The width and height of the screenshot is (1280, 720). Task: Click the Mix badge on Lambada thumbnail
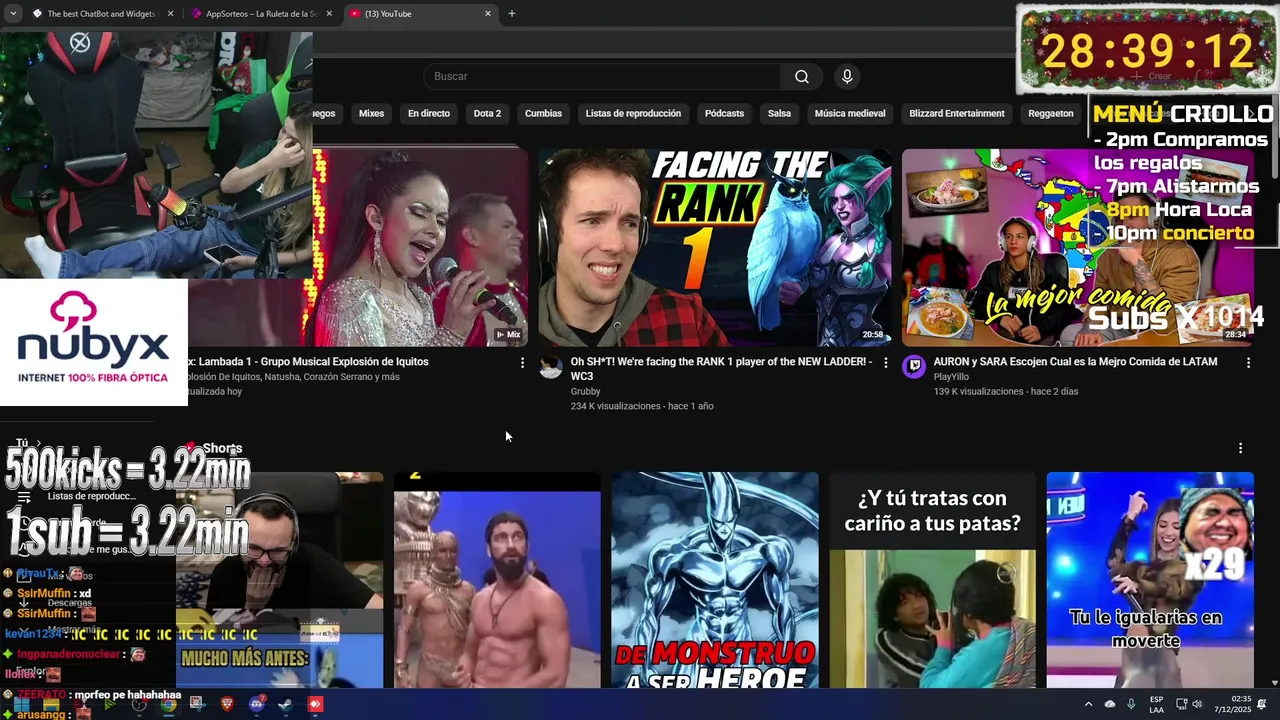[x=509, y=335]
